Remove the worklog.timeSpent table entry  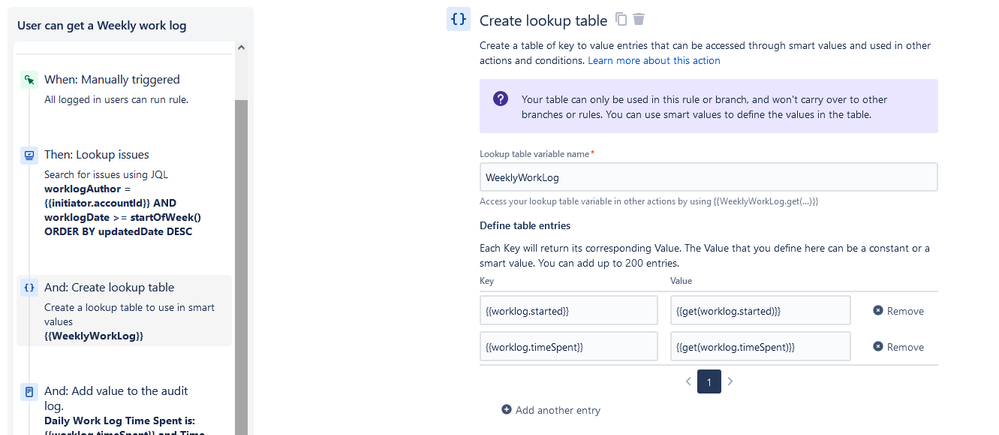tap(898, 347)
